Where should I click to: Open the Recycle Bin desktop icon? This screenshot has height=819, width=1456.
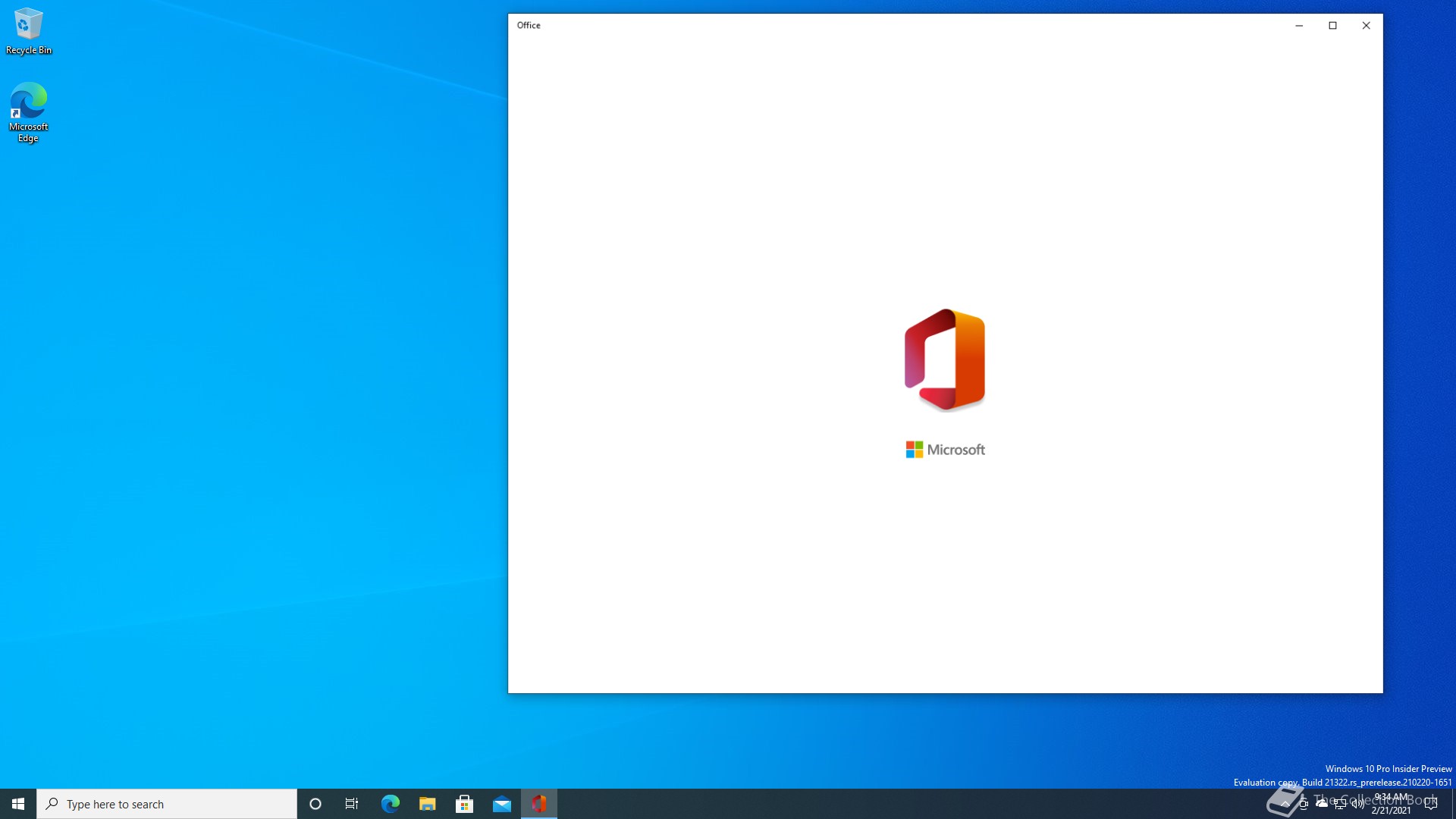click(x=29, y=31)
